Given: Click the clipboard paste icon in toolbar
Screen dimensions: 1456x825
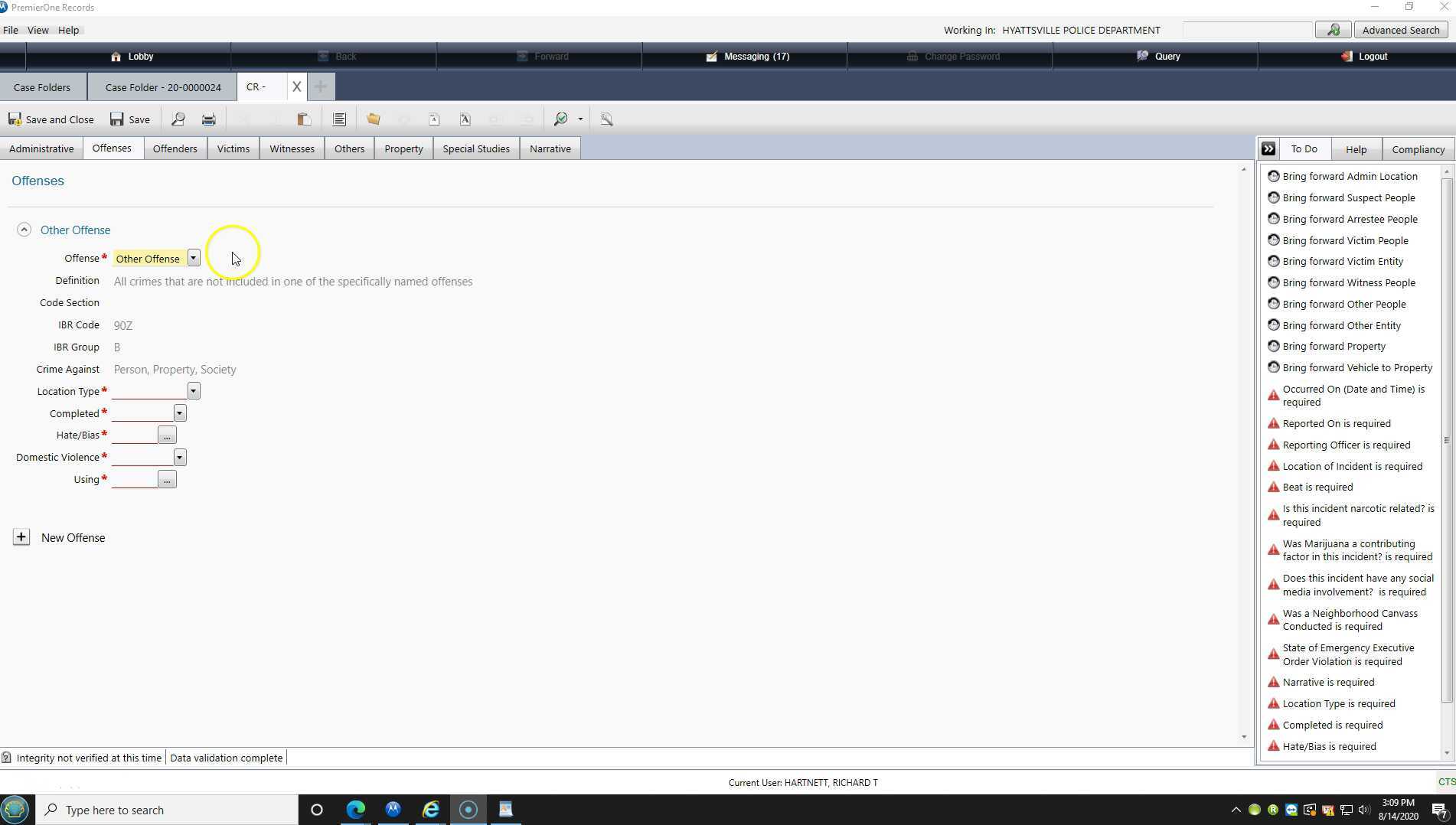Looking at the screenshot, I should (x=304, y=119).
